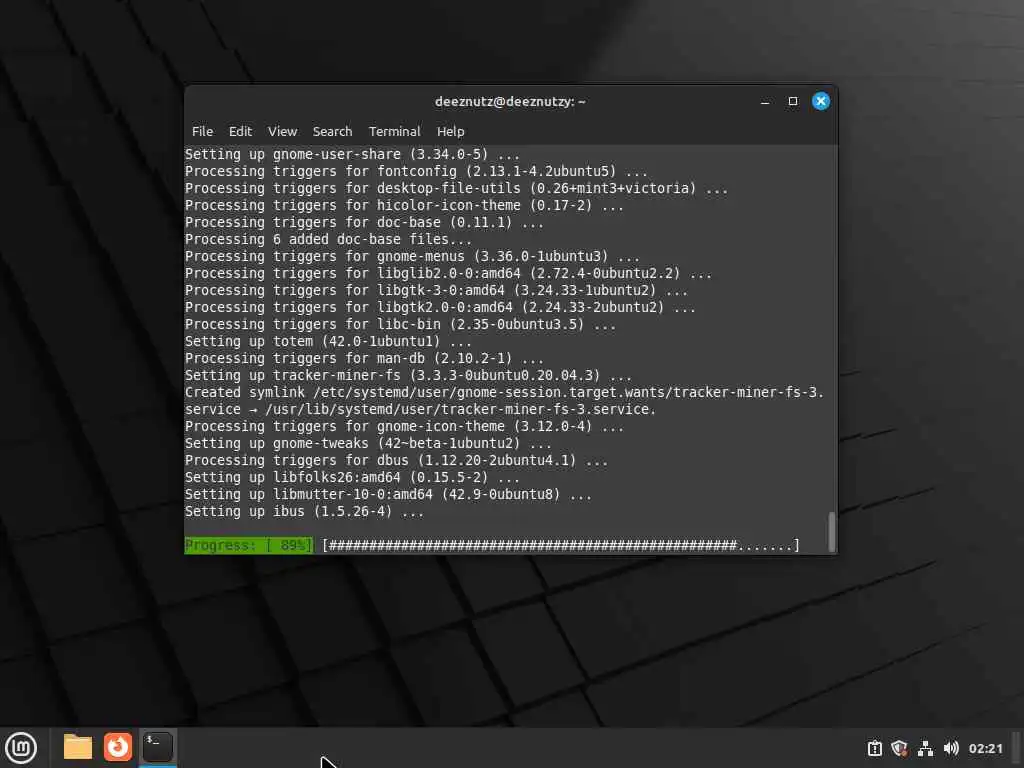Click the security shield tray icon
1024x768 pixels.
[899, 748]
